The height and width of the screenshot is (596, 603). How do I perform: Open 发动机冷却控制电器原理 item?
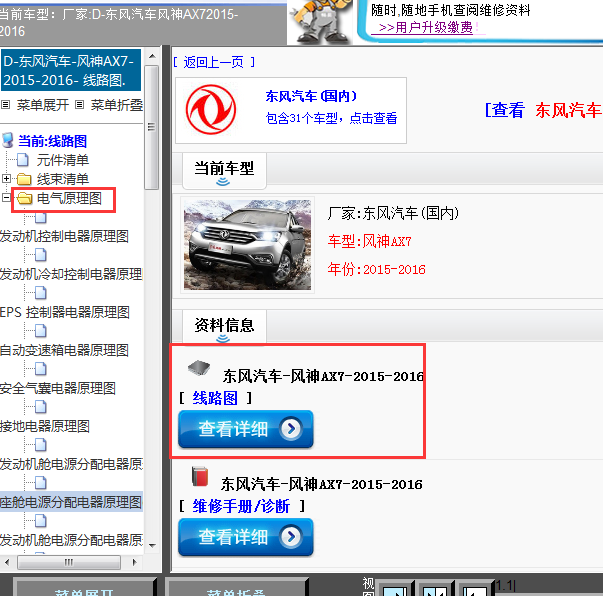(x=71, y=274)
